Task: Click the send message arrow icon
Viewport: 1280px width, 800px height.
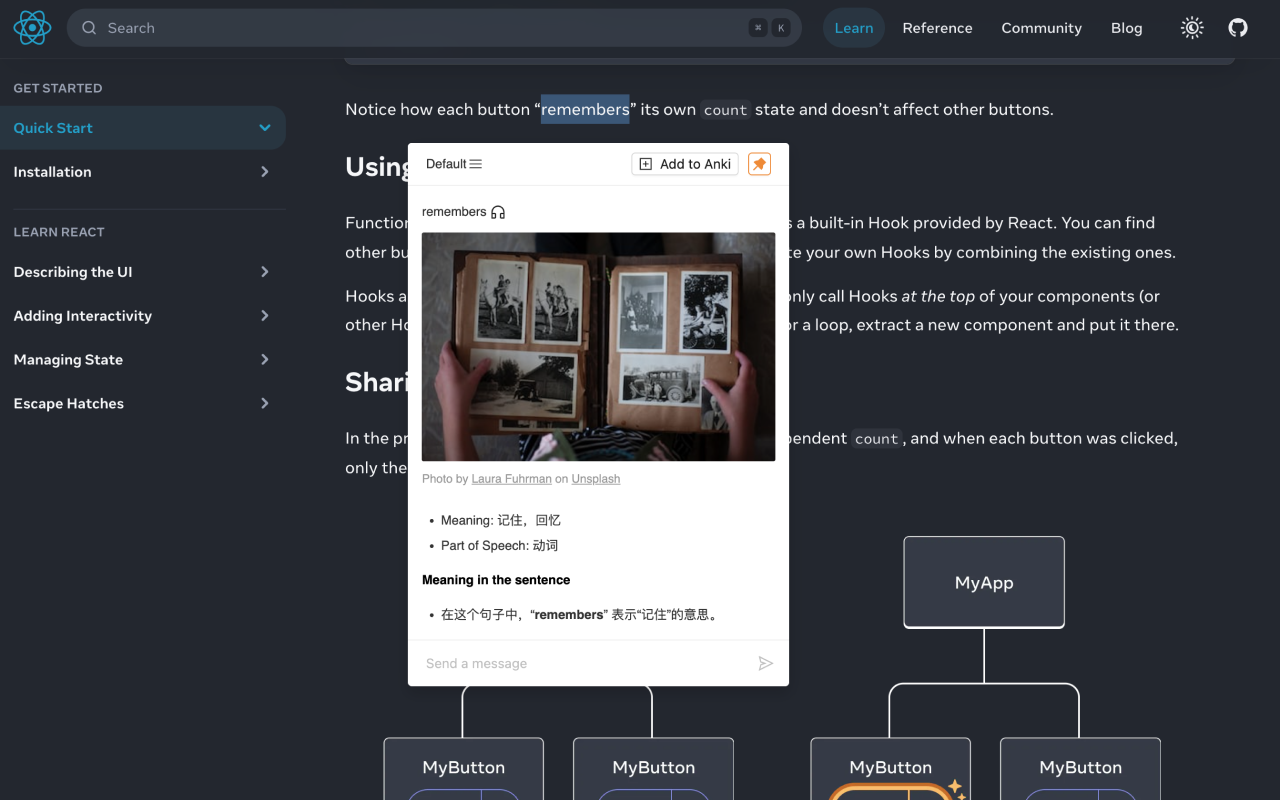Action: click(x=765, y=663)
